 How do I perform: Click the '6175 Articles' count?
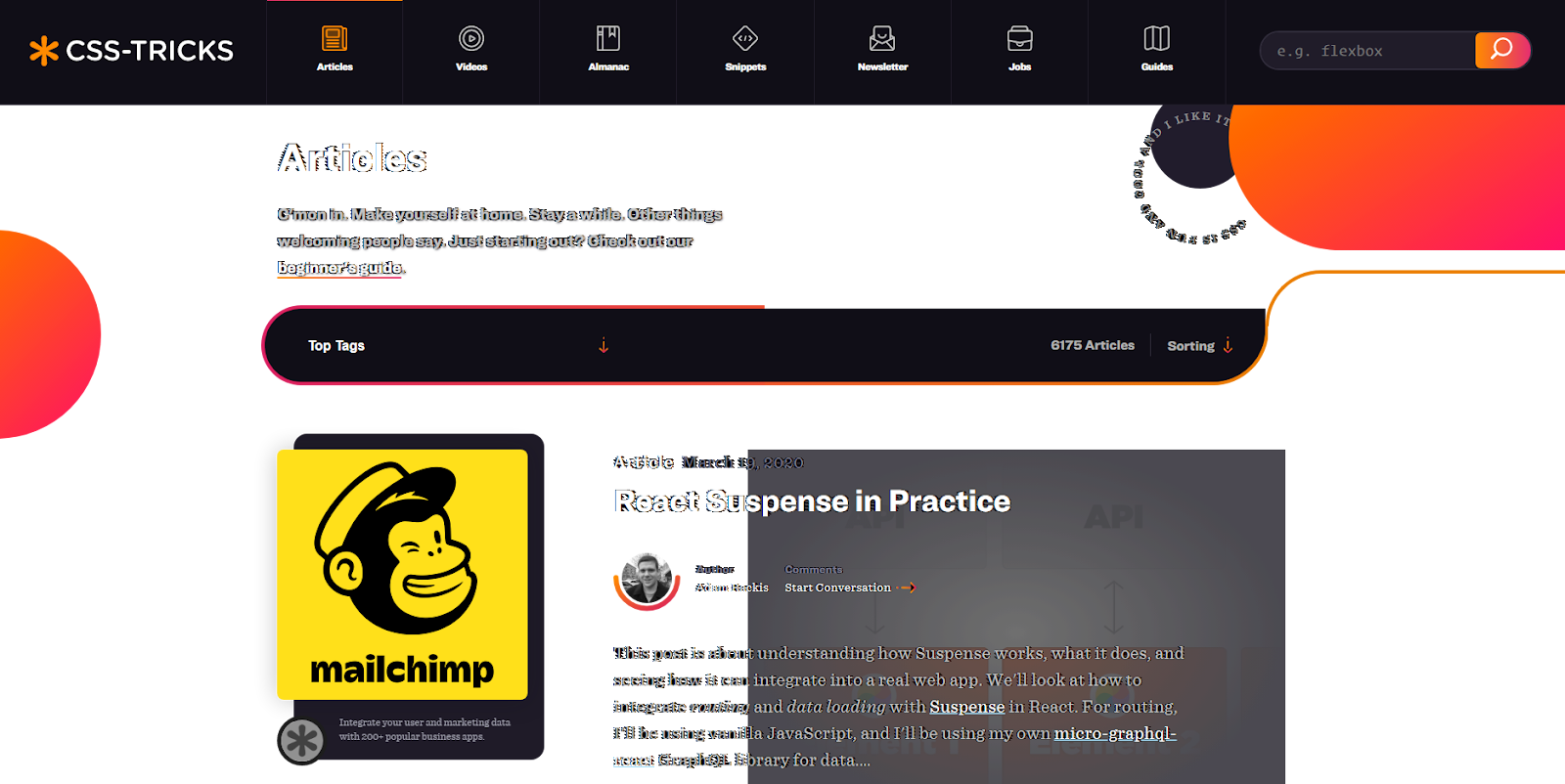[x=1093, y=345]
